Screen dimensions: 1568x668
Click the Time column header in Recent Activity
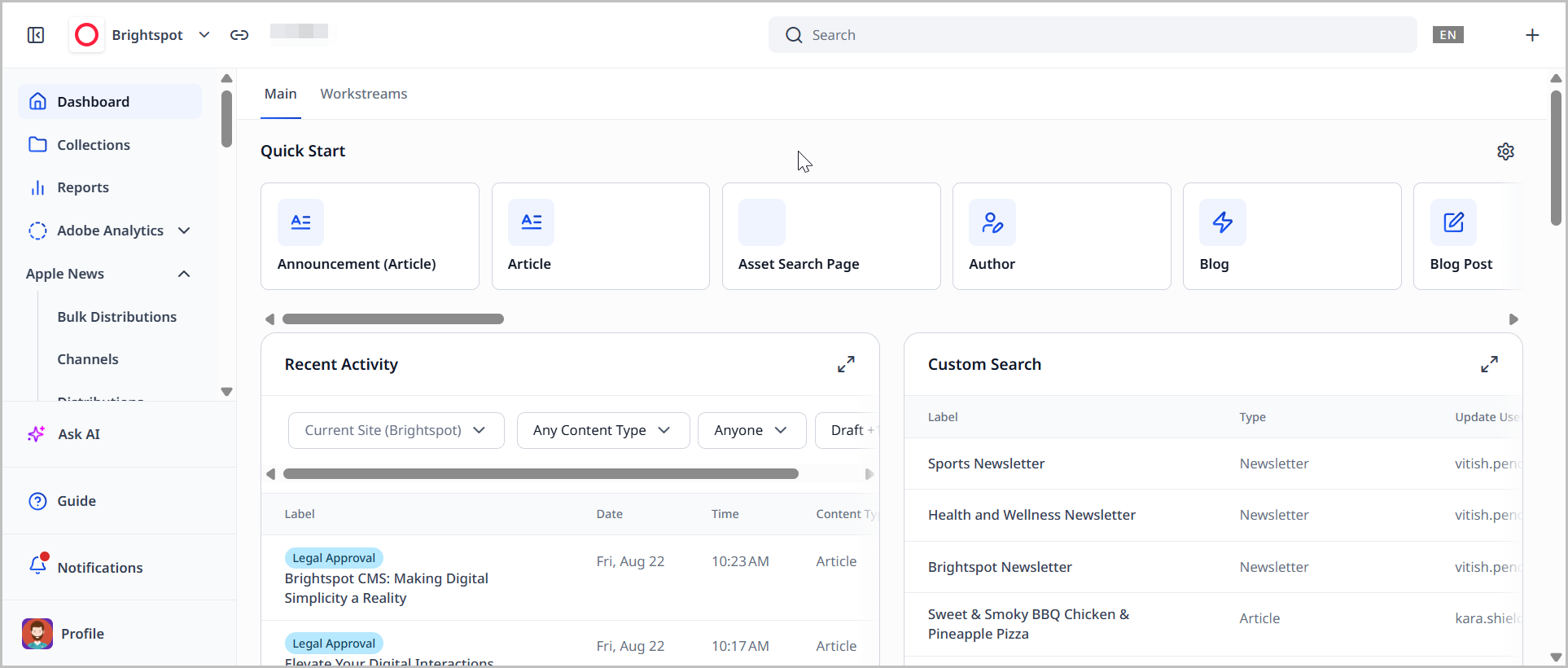725,514
